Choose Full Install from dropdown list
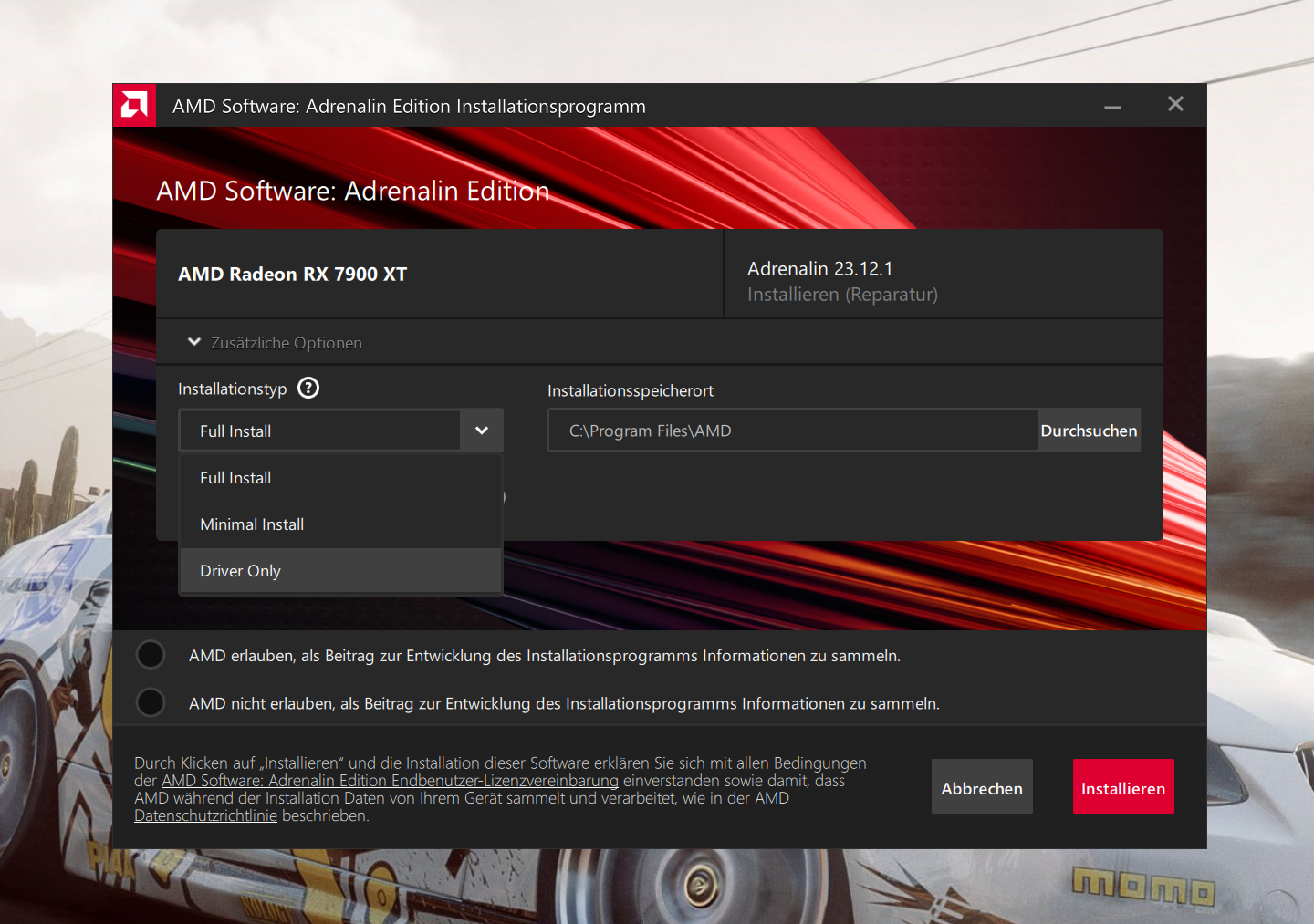 340,478
